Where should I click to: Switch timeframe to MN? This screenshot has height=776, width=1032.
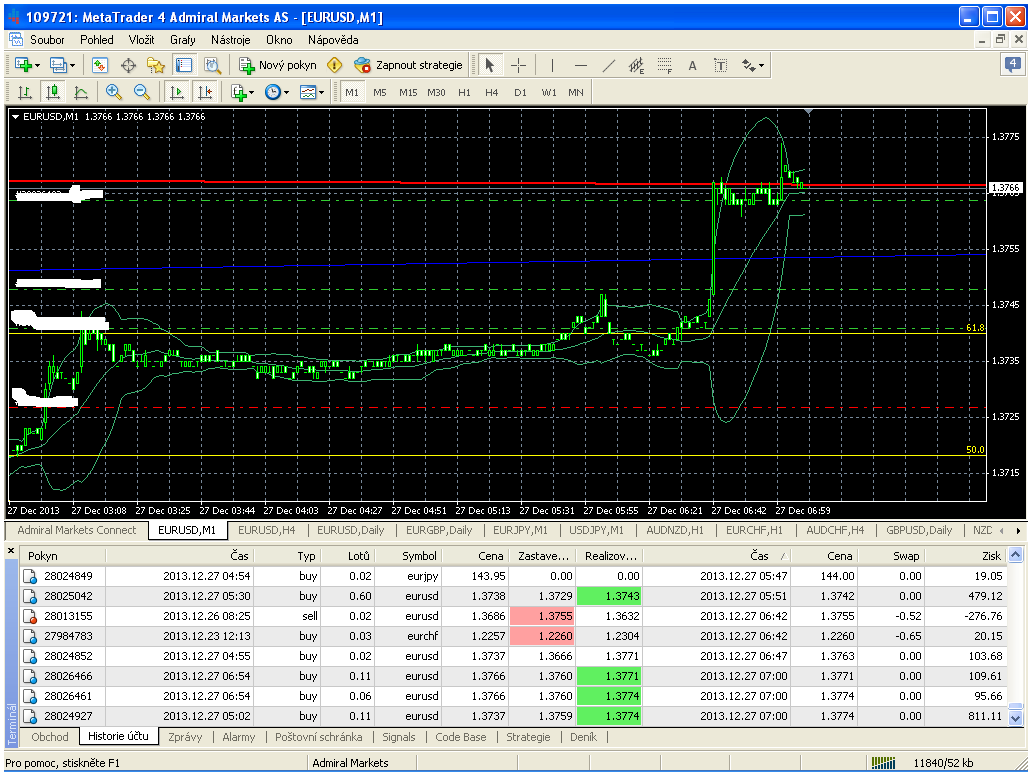(x=576, y=92)
